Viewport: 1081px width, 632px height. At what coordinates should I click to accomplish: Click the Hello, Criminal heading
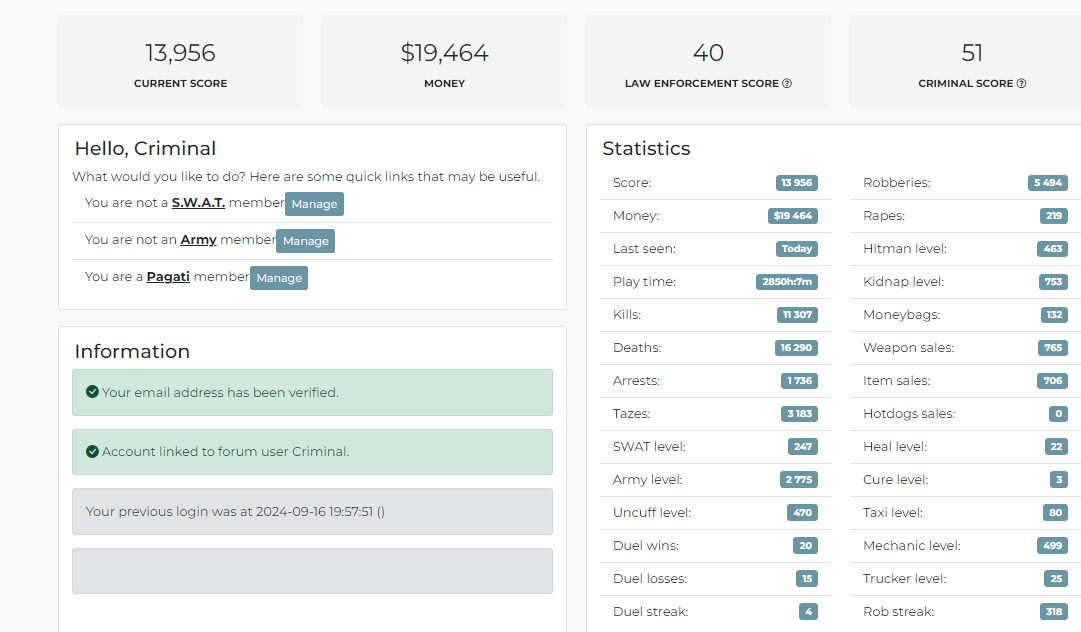pyautogui.click(x=145, y=149)
